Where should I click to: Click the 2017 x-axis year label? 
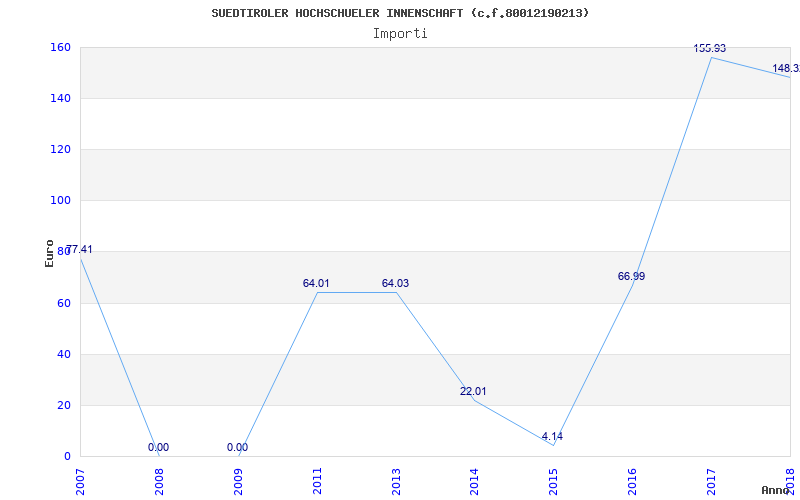coord(711,482)
